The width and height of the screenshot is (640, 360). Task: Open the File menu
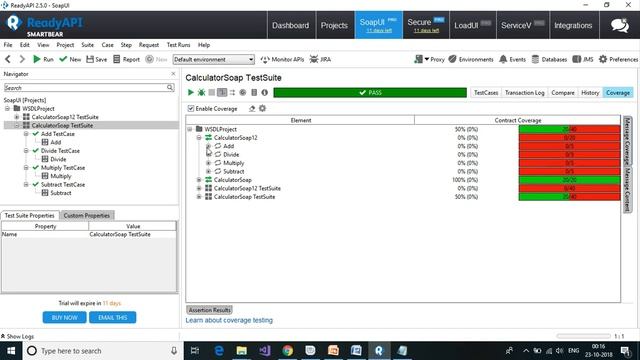8,45
